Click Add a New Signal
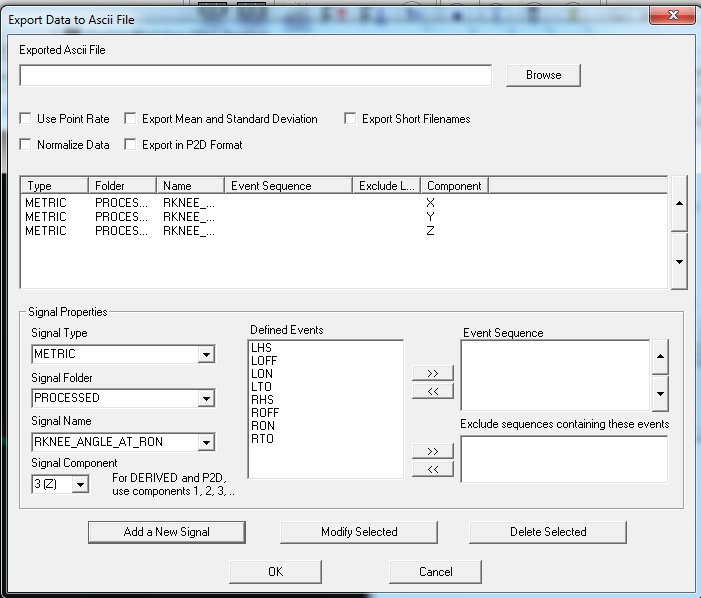The image size is (701, 598). tap(166, 532)
